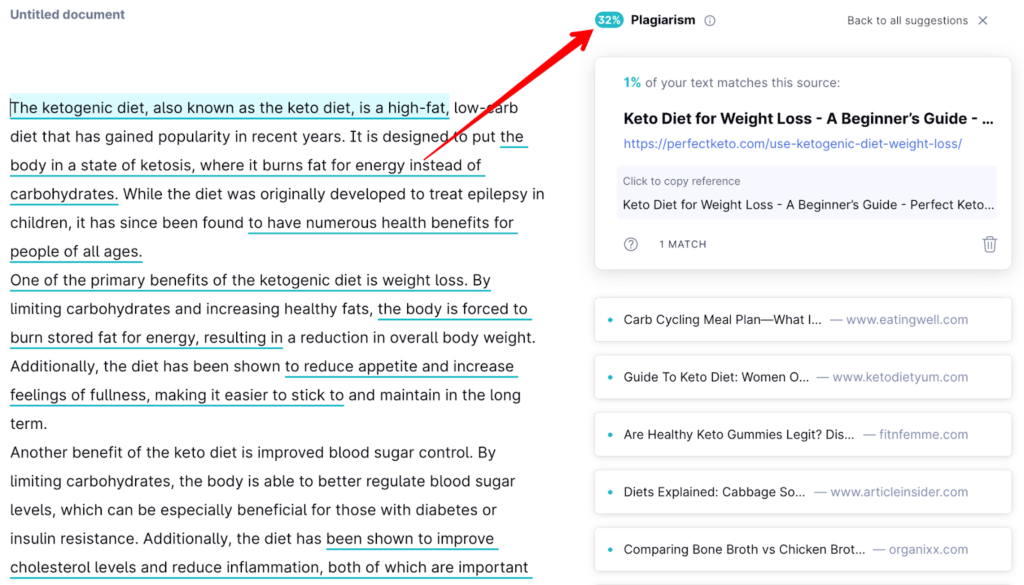Close the suggestions panel with the X

pyautogui.click(x=983, y=20)
